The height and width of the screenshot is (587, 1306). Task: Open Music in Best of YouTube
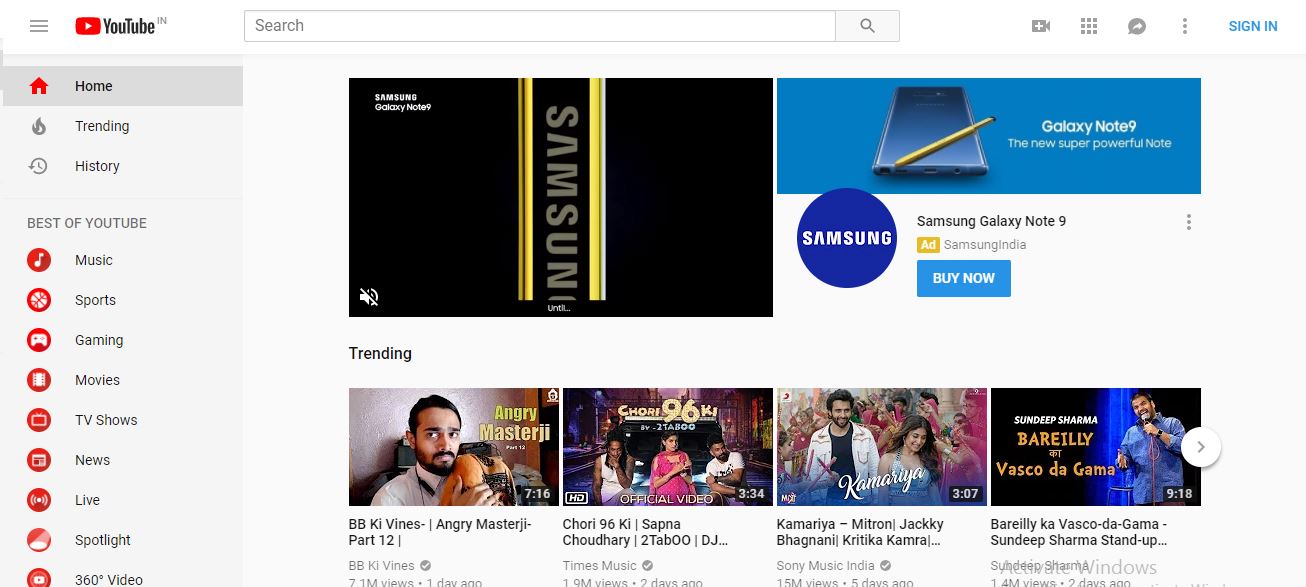[x=122, y=260]
